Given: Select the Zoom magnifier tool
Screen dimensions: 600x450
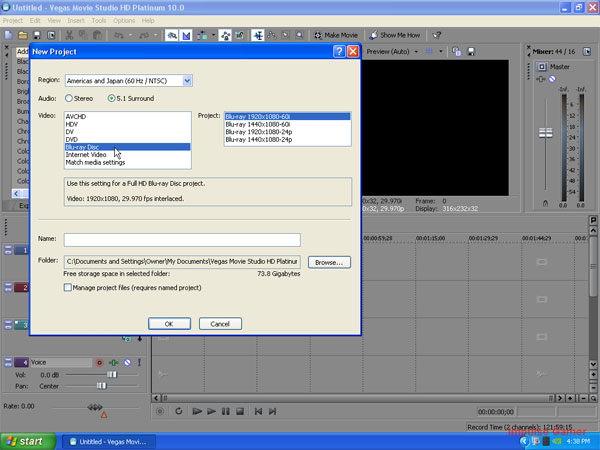Looking at the screenshot, I should click(x=300, y=36).
